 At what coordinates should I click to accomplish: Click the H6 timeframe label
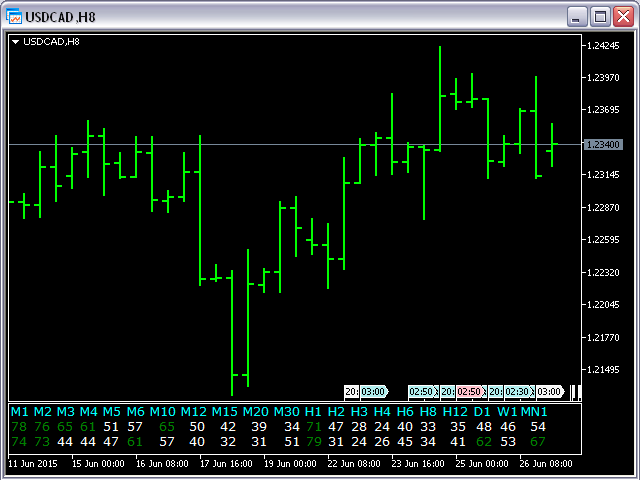point(405,411)
